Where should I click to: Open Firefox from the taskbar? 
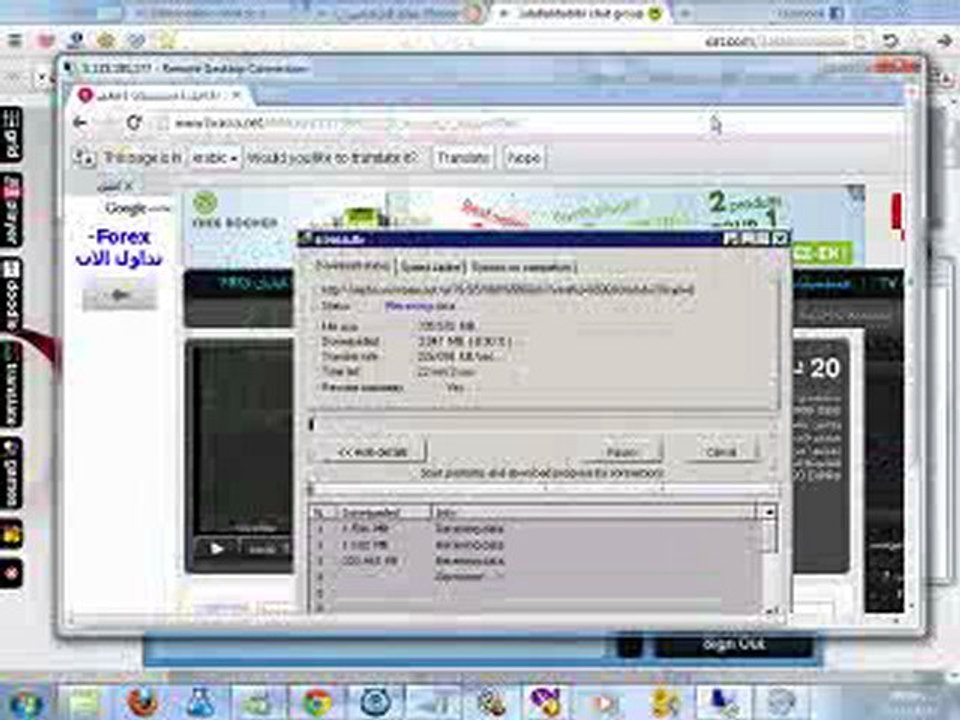[x=142, y=702]
